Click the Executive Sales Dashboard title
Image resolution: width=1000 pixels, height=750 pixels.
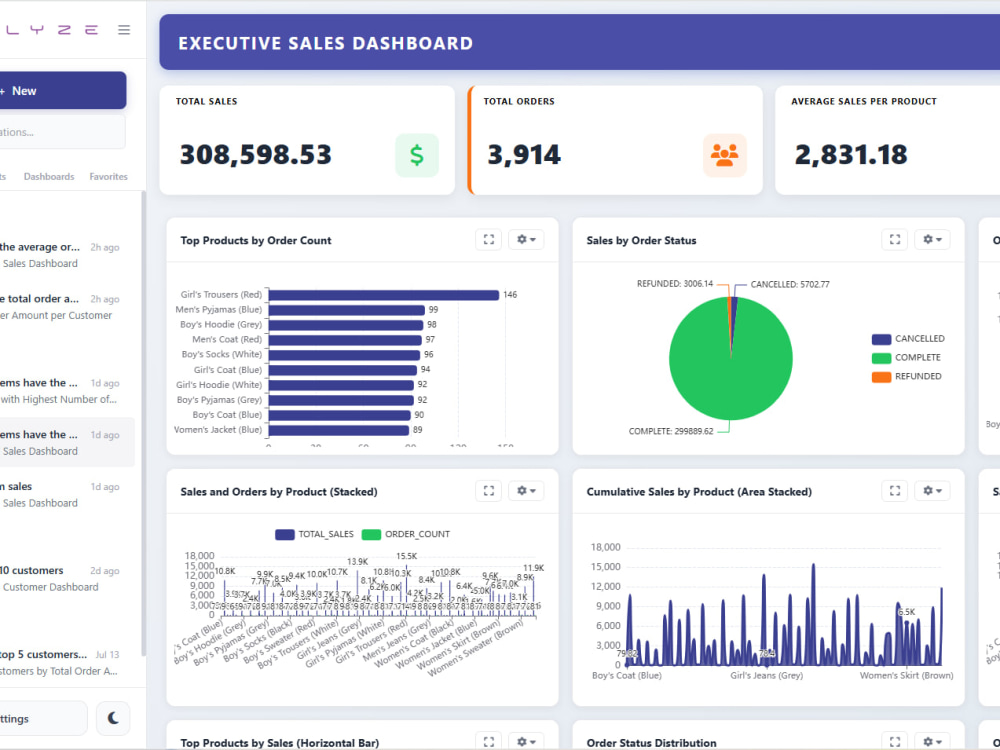325,43
